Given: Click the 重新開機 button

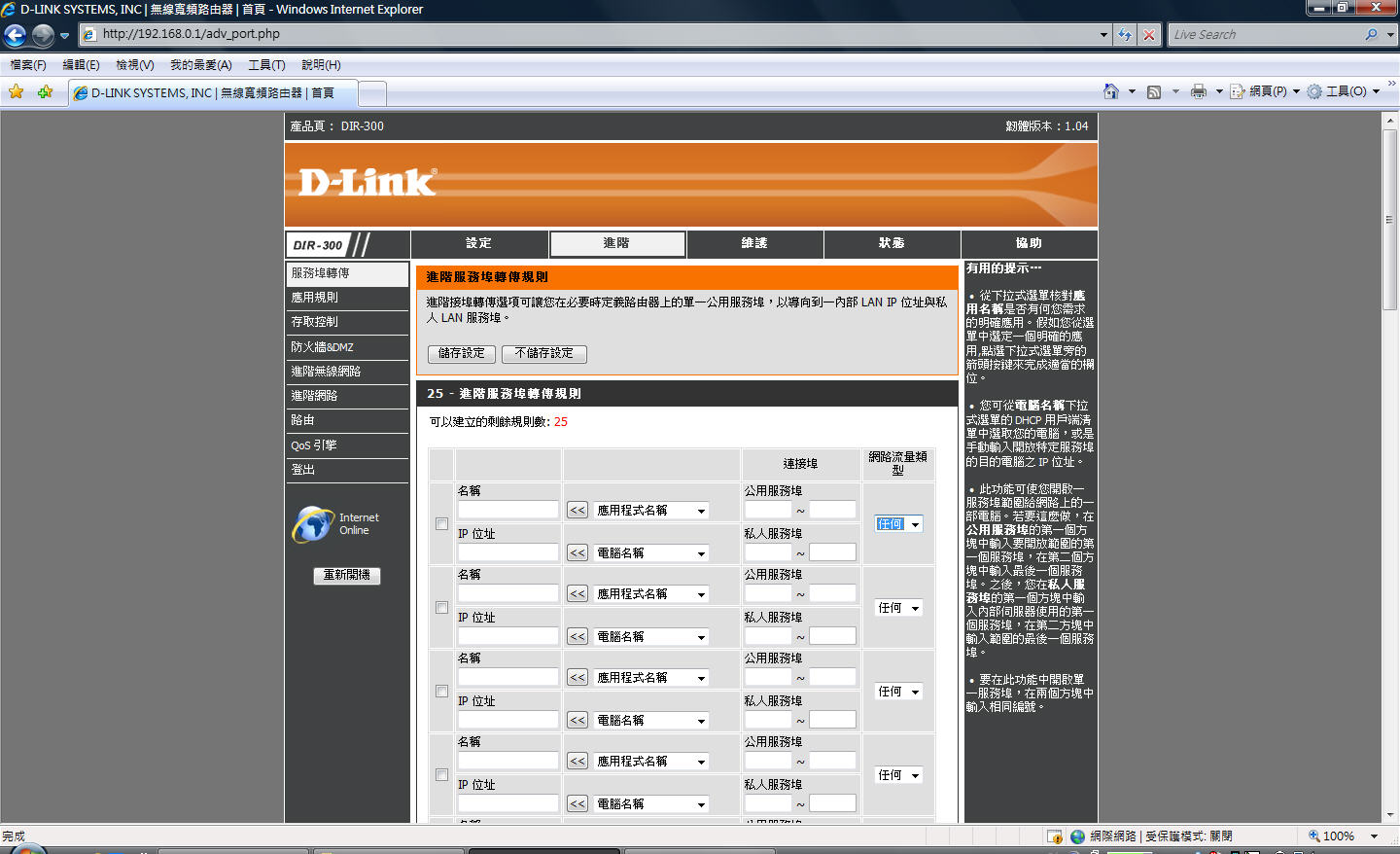Looking at the screenshot, I should click(x=347, y=576).
